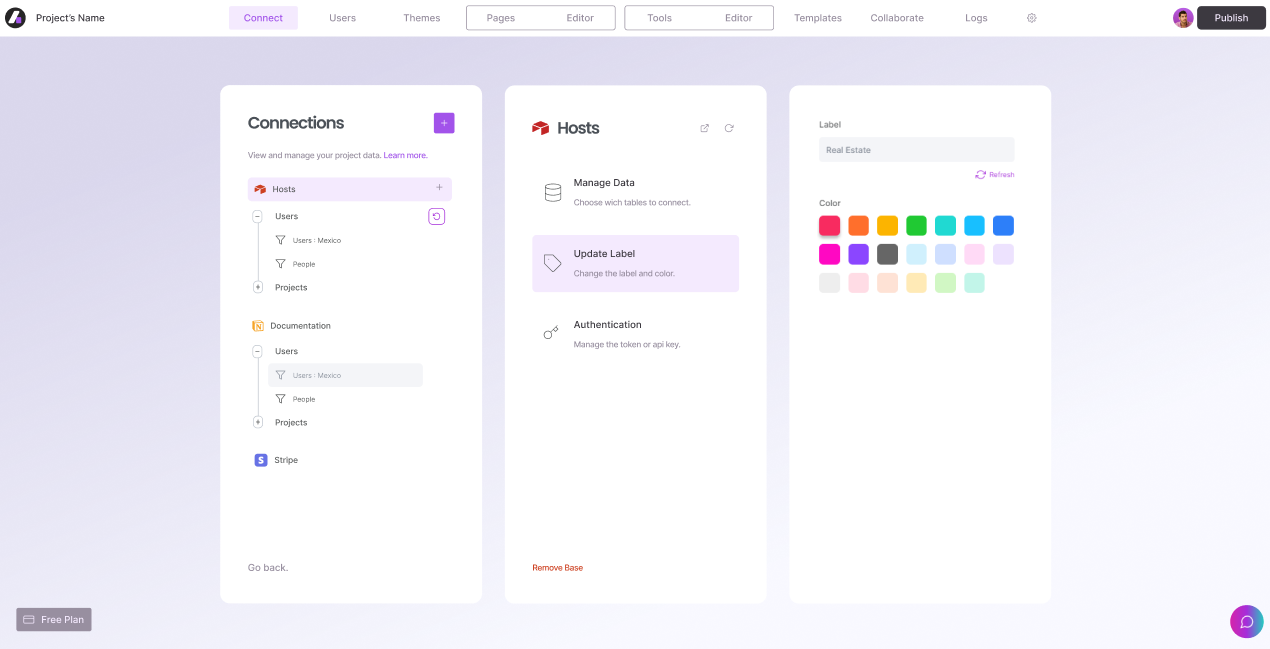The height and width of the screenshot is (649, 1270).
Task: Click the Update Label tag icon
Action: 552,263
